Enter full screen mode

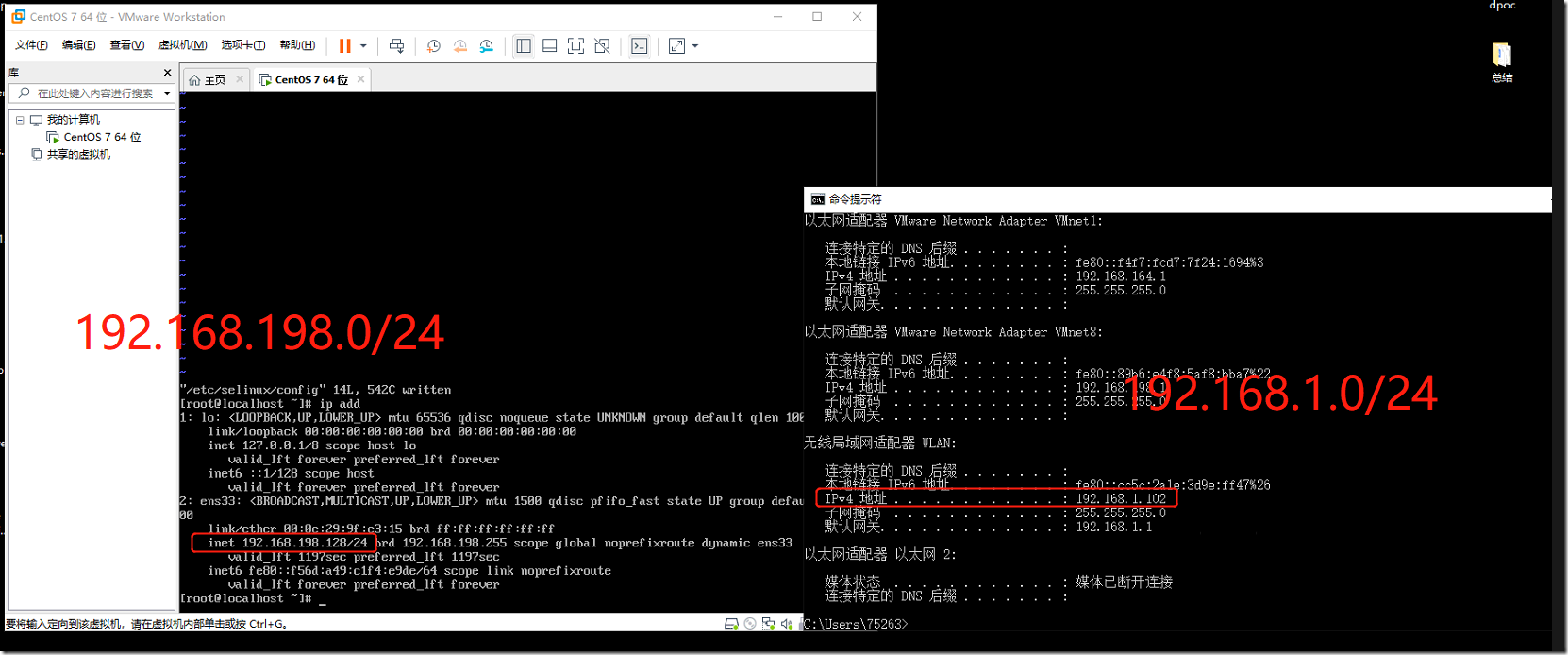[x=575, y=45]
